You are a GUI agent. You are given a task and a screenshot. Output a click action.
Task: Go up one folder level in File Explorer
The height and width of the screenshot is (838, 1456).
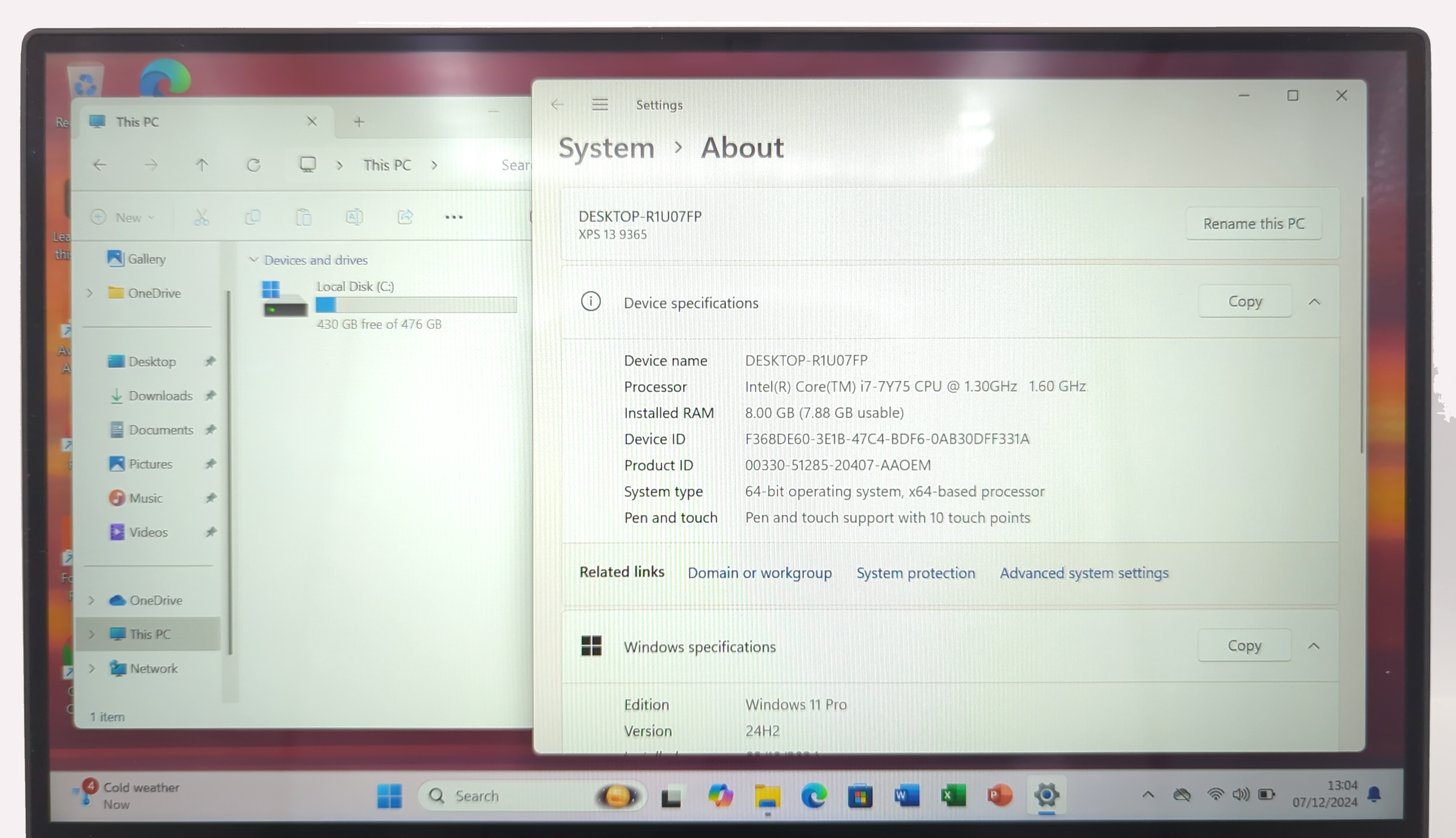point(202,165)
